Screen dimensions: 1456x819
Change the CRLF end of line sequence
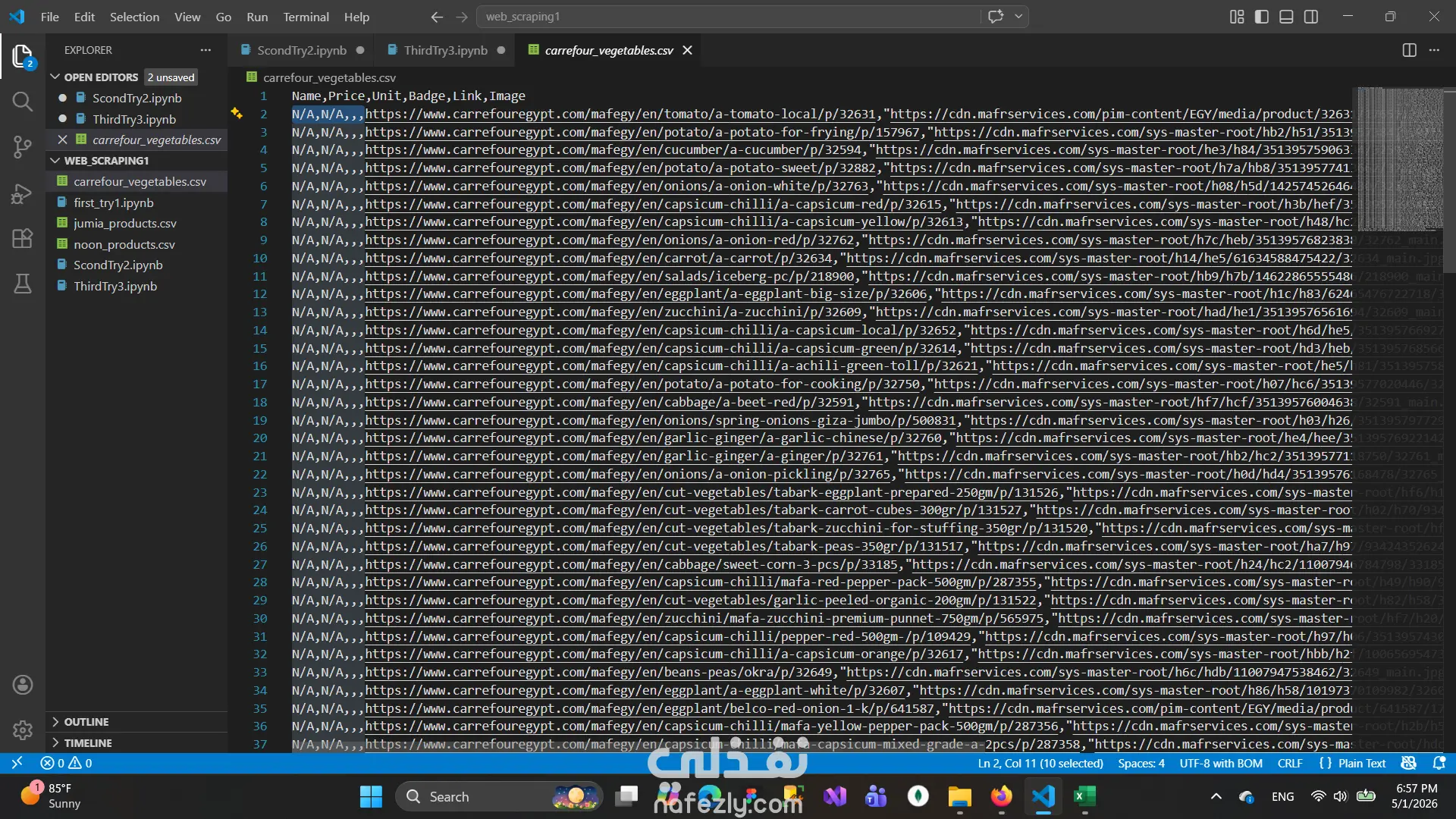[1290, 763]
